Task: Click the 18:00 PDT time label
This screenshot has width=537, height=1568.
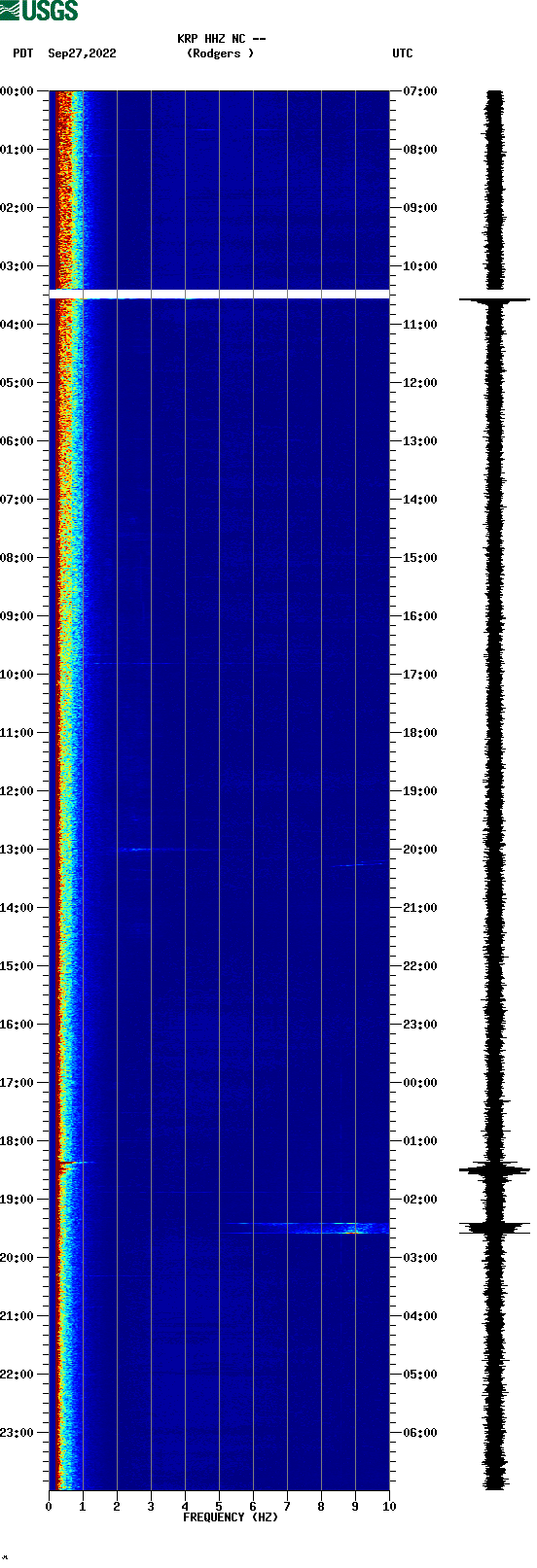Action: coord(17,1141)
